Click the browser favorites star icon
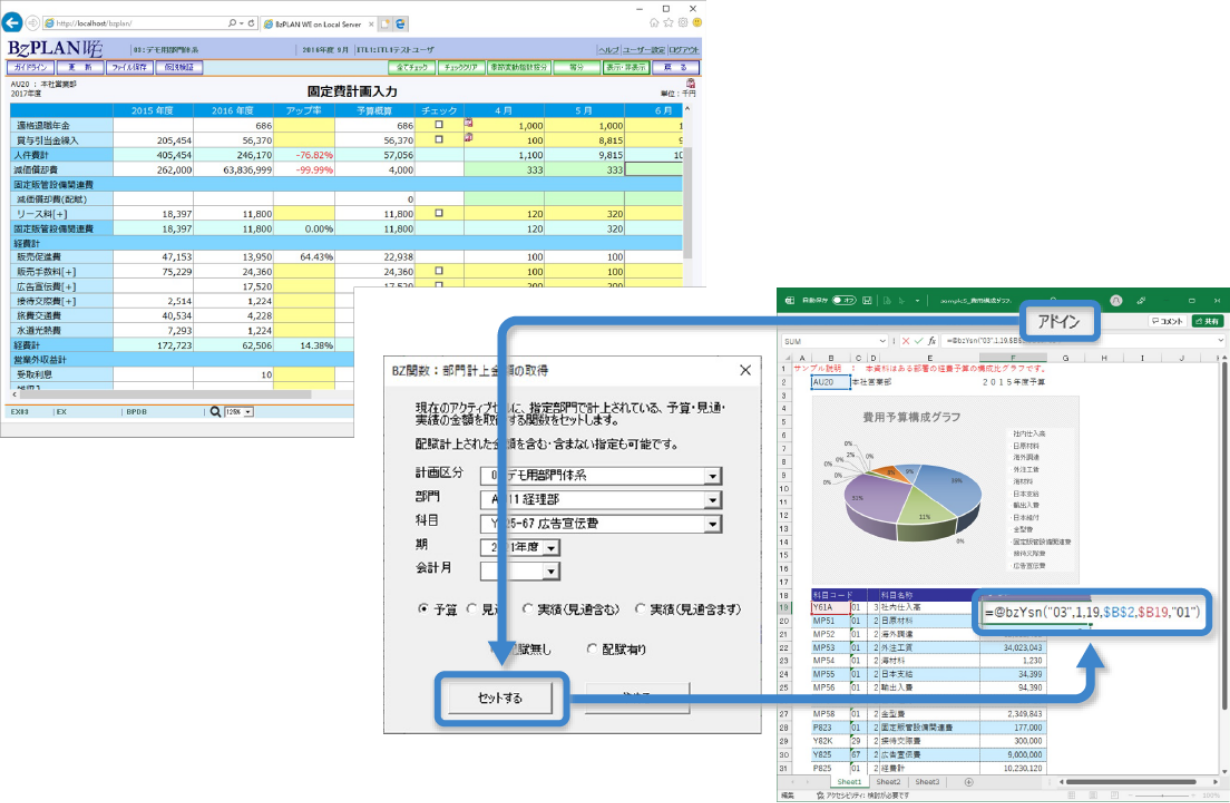The width and height of the screenshot is (1230, 803). click(x=668, y=22)
